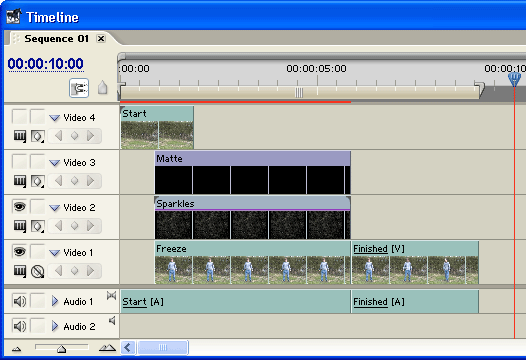
Task: Click the timeline zoom slider handle
Action: click(x=61, y=349)
